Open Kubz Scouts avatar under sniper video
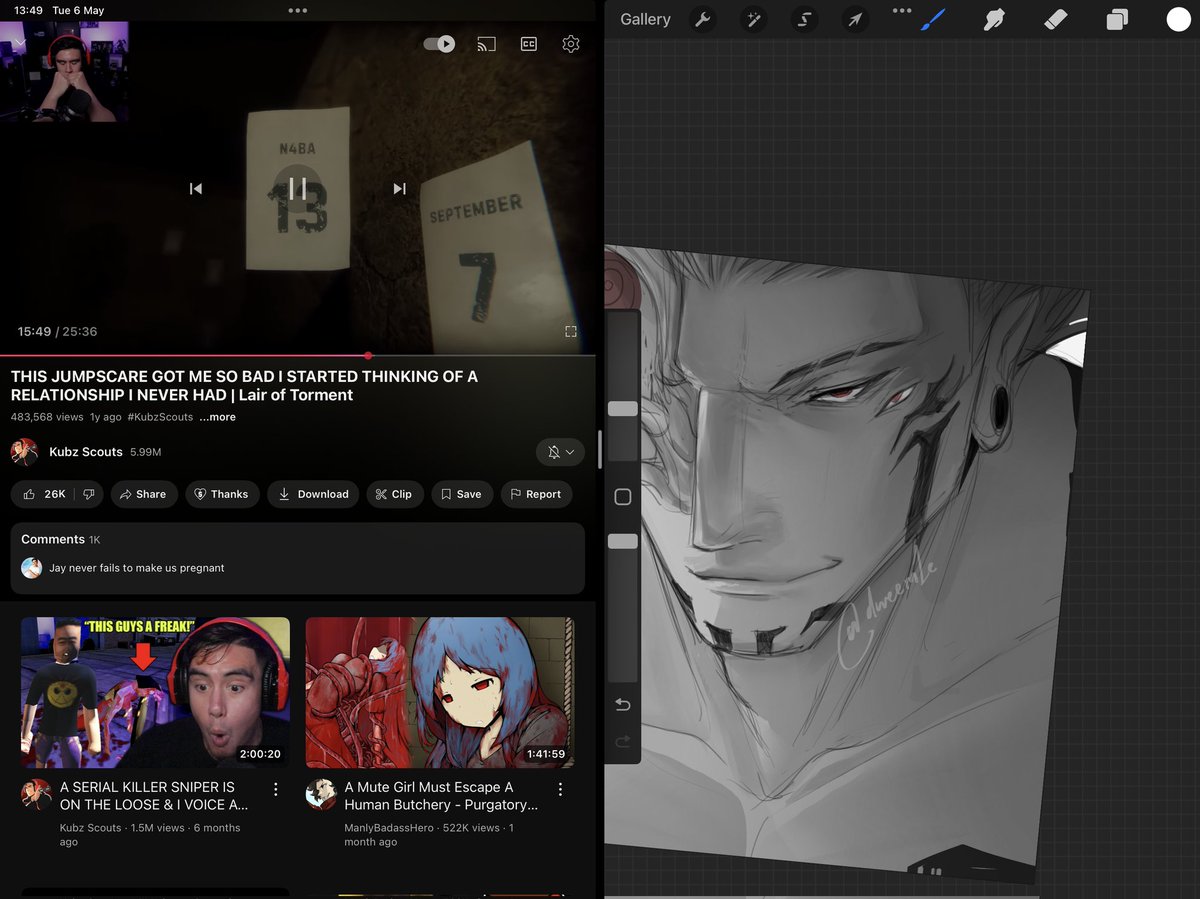 pos(36,794)
